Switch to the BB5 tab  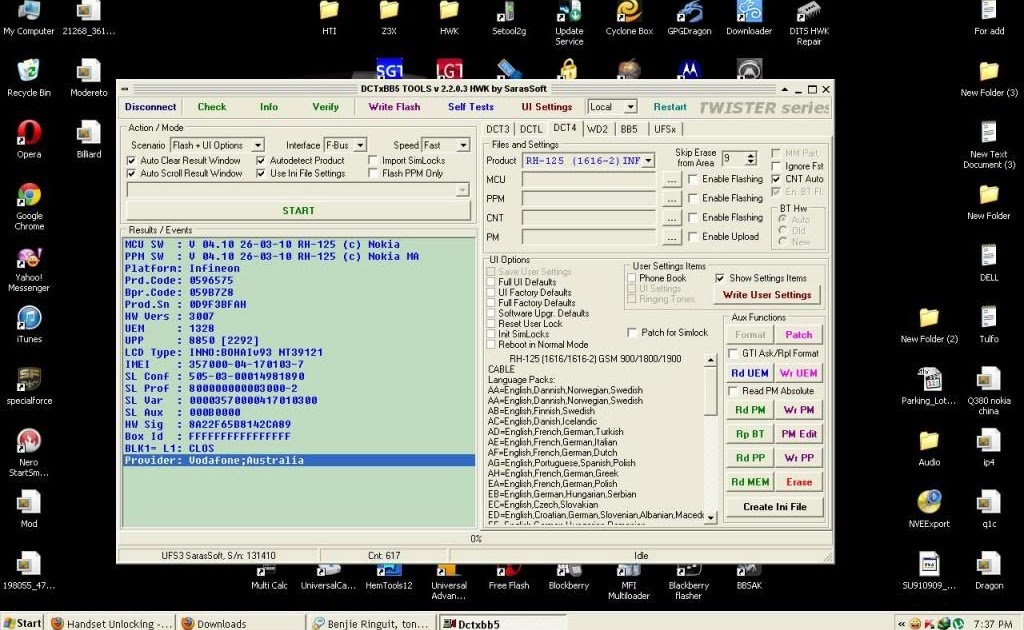click(629, 129)
